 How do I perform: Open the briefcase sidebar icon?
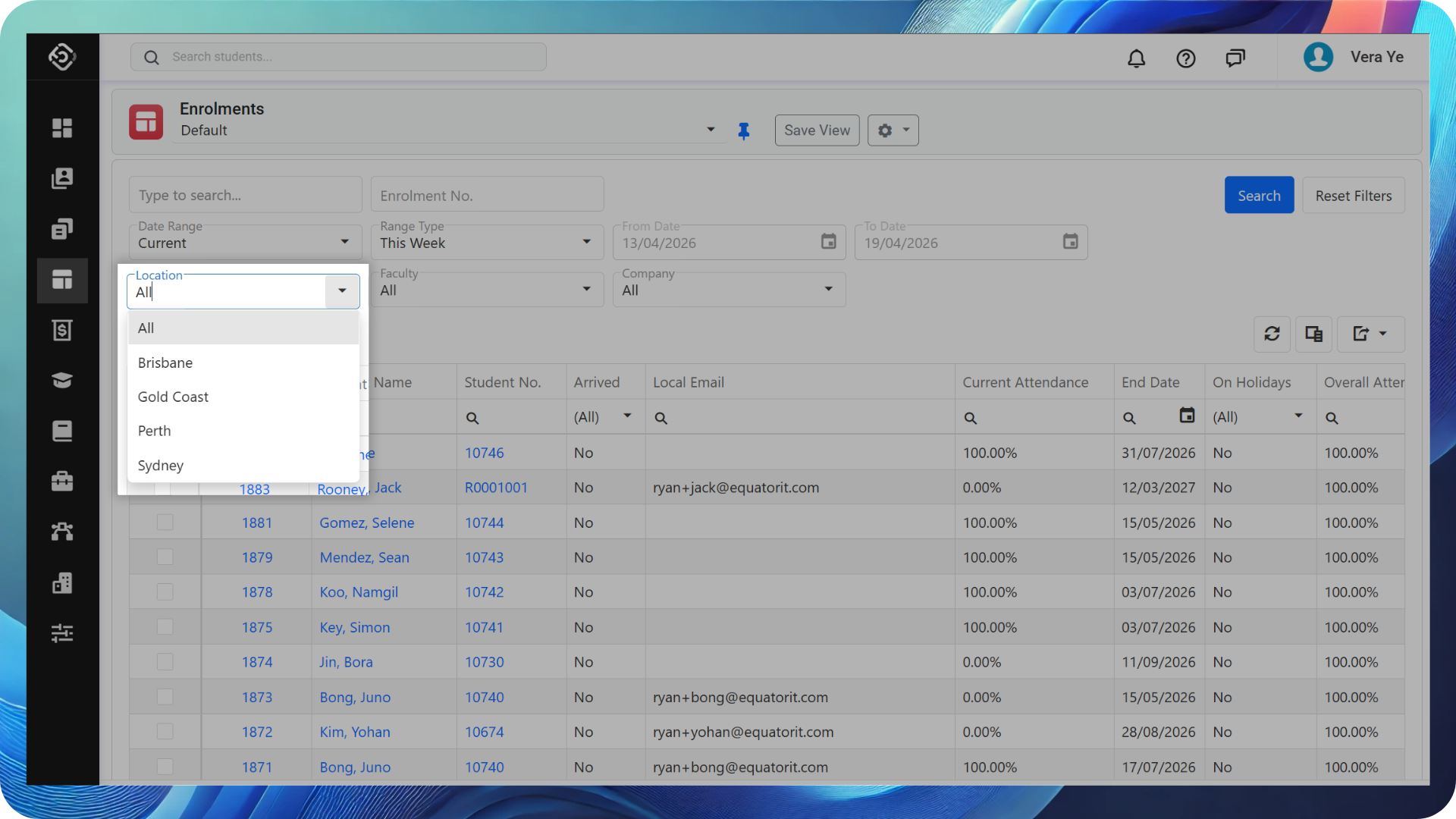pyautogui.click(x=62, y=481)
